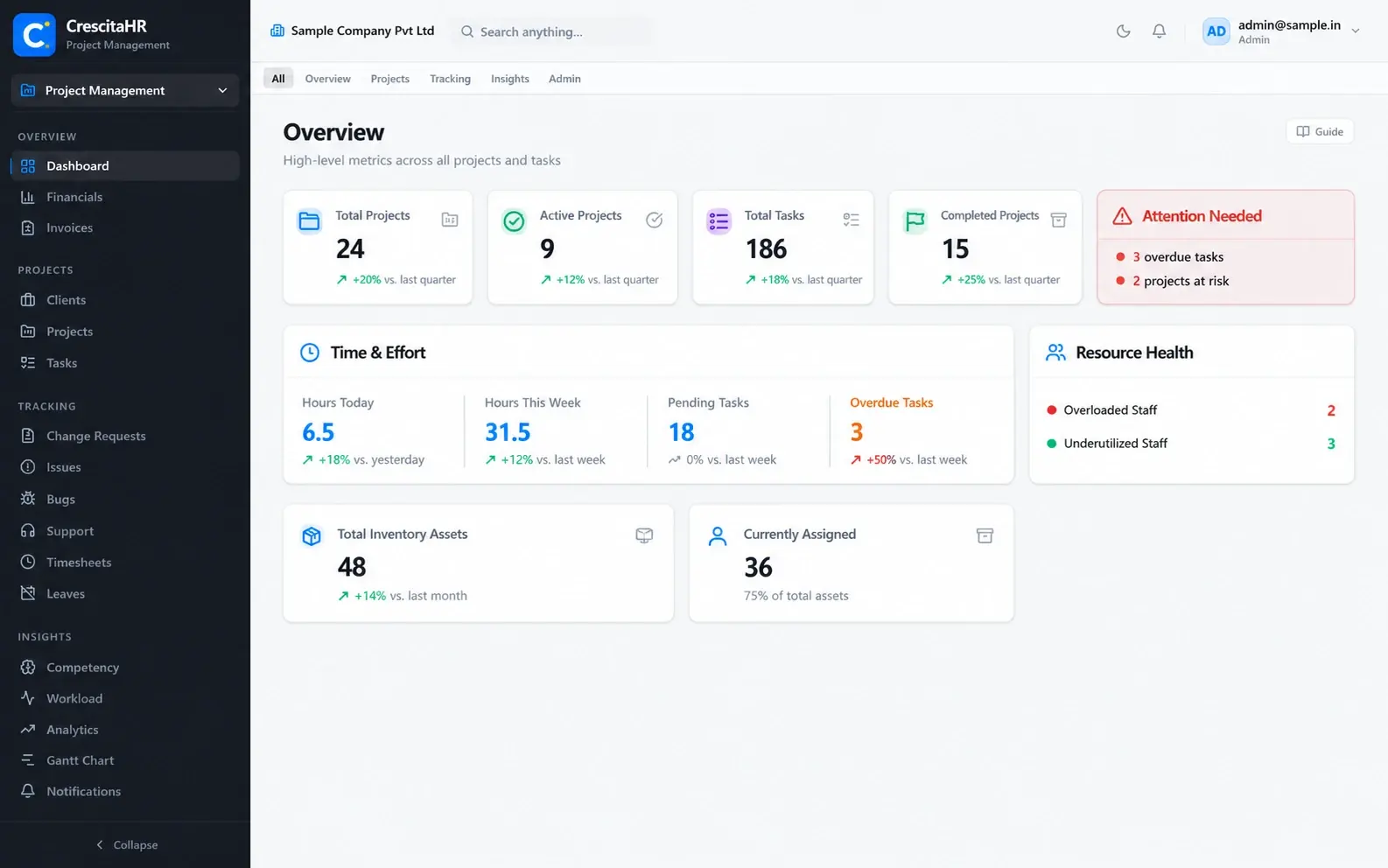The width and height of the screenshot is (1388, 868).
Task: Collapse the sidebar
Action: [126, 845]
